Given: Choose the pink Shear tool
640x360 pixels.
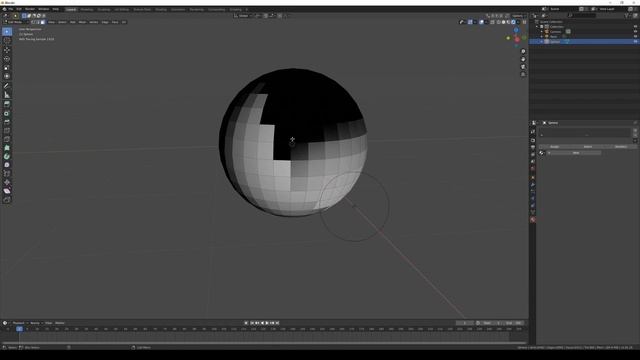Looking at the screenshot, I should click(7, 191).
